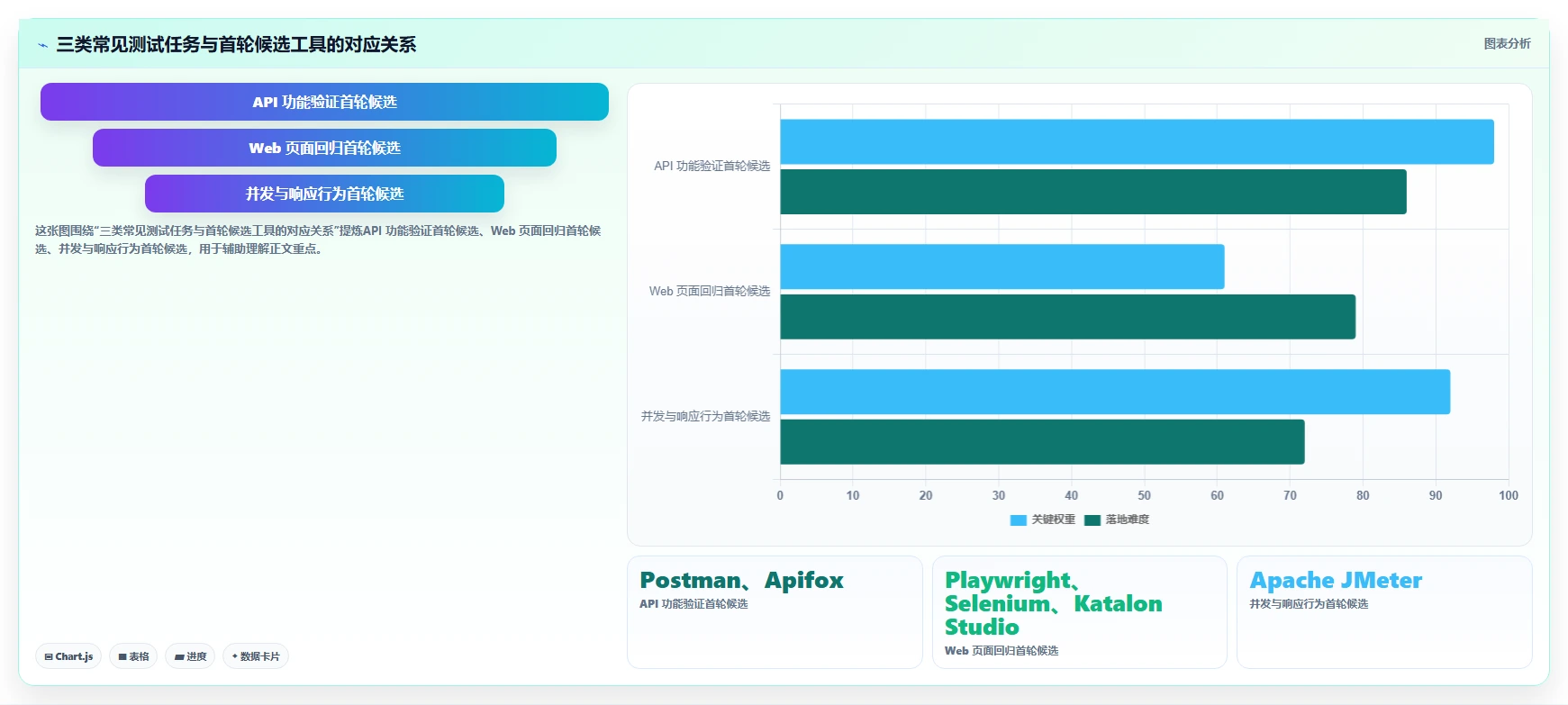Click the 并发与响应行为首轮候选 y-axis label
Image resolution: width=1568 pixels, height=705 pixels.
(705, 416)
